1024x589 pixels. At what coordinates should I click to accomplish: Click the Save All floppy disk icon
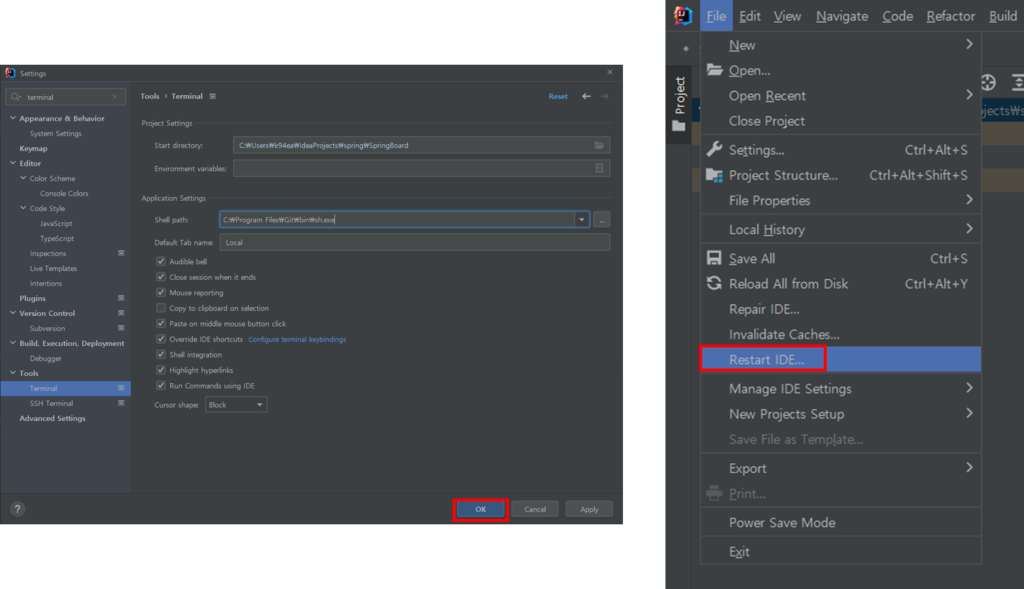click(714, 258)
